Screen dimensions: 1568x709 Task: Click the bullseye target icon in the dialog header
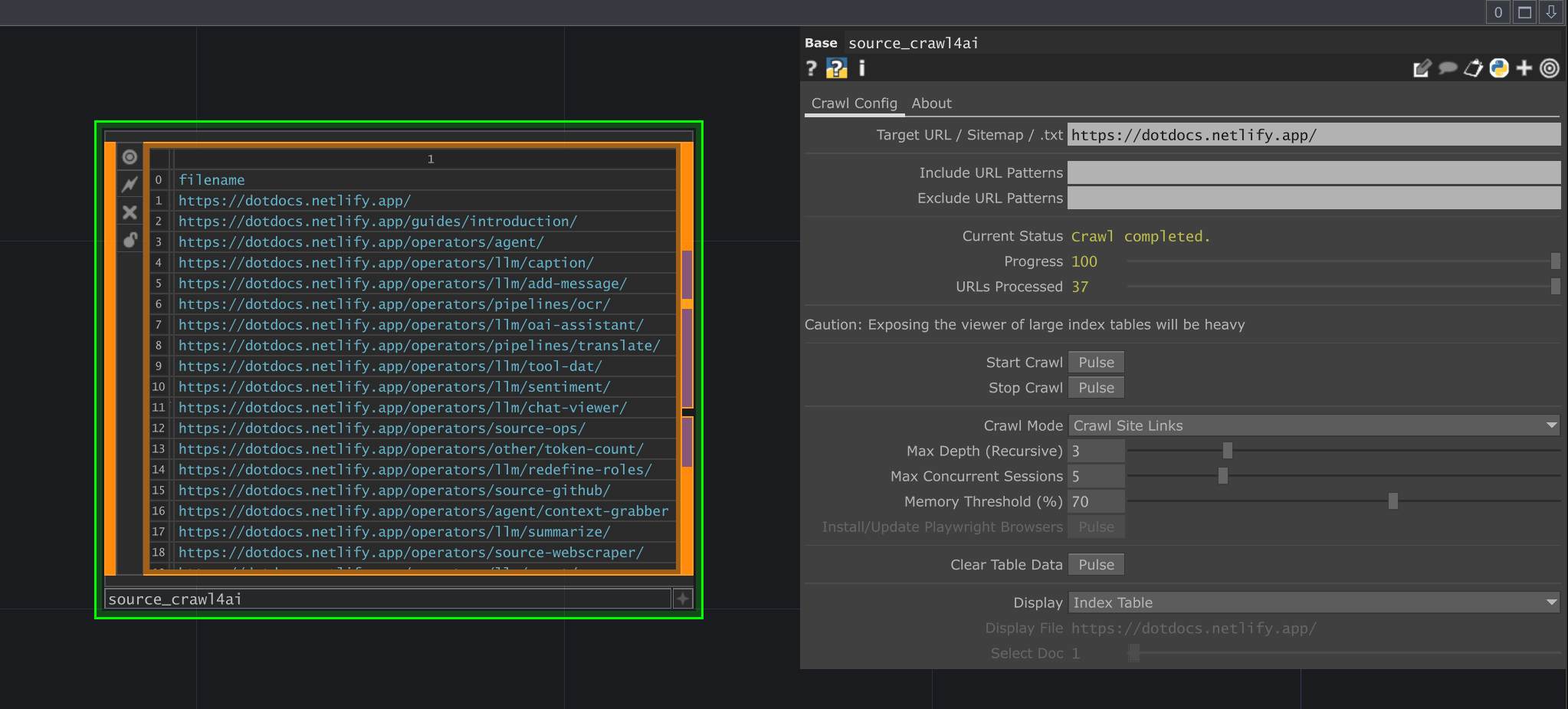click(1550, 68)
